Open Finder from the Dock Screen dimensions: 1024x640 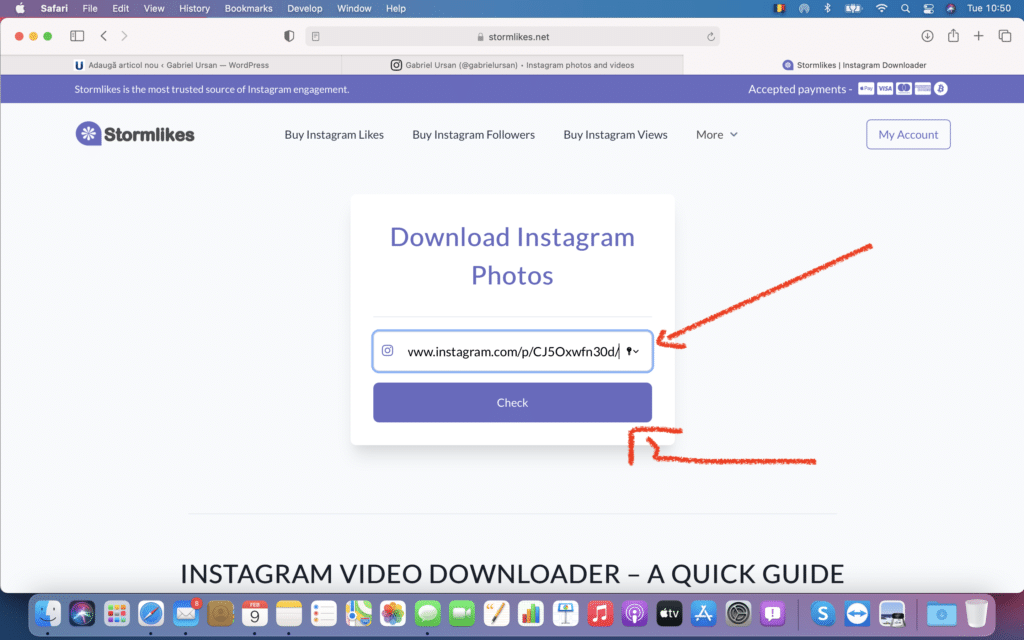click(x=48, y=614)
